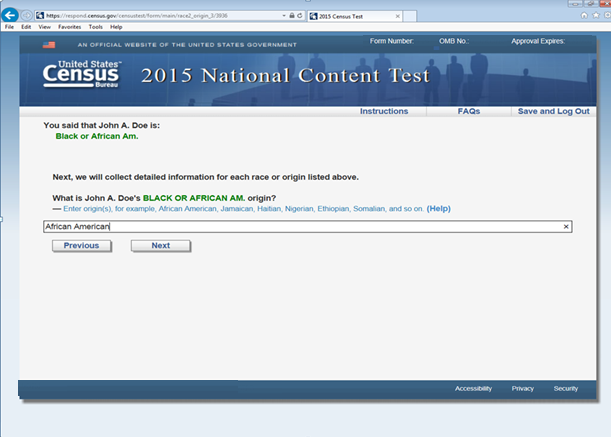Viewport: 611px width, 437px height.
Task: Open a new blank browser tab
Action: coord(409,16)
